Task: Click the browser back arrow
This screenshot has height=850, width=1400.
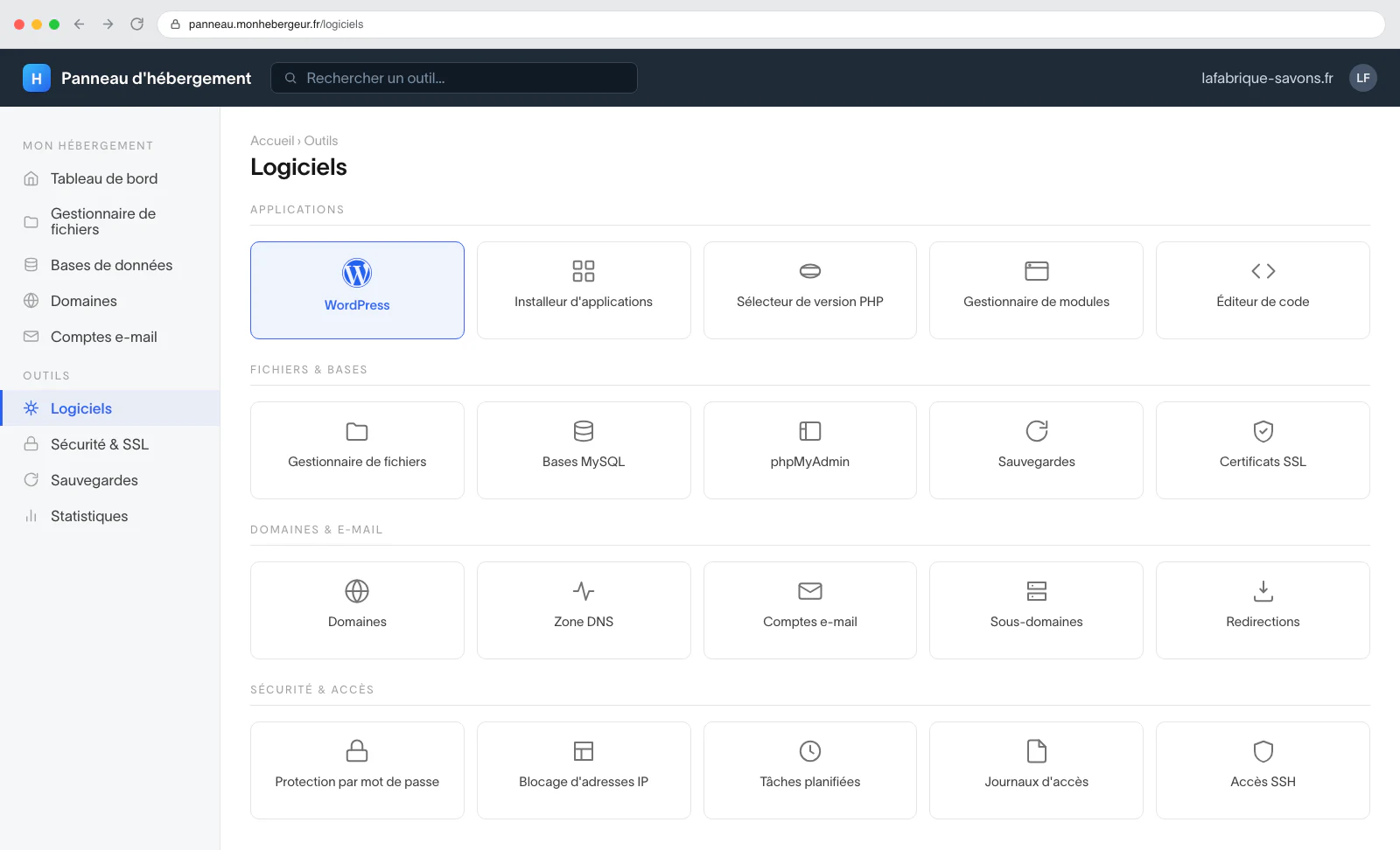Action: point(80,24)
